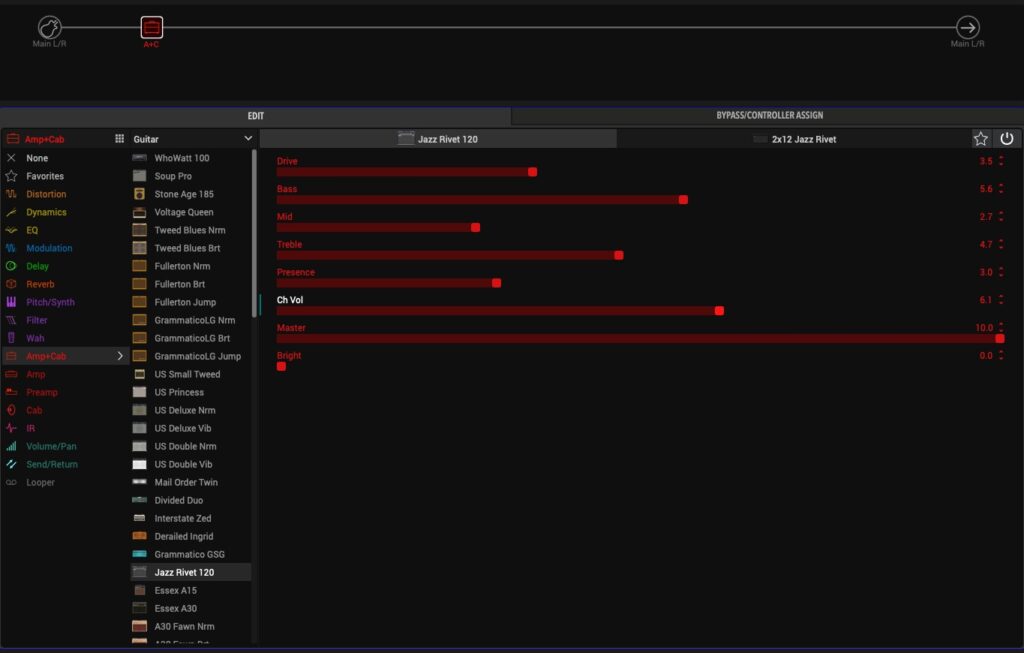1024x653 pixels.
Task: Click the favorite star icon
Action: coord(981,139)
